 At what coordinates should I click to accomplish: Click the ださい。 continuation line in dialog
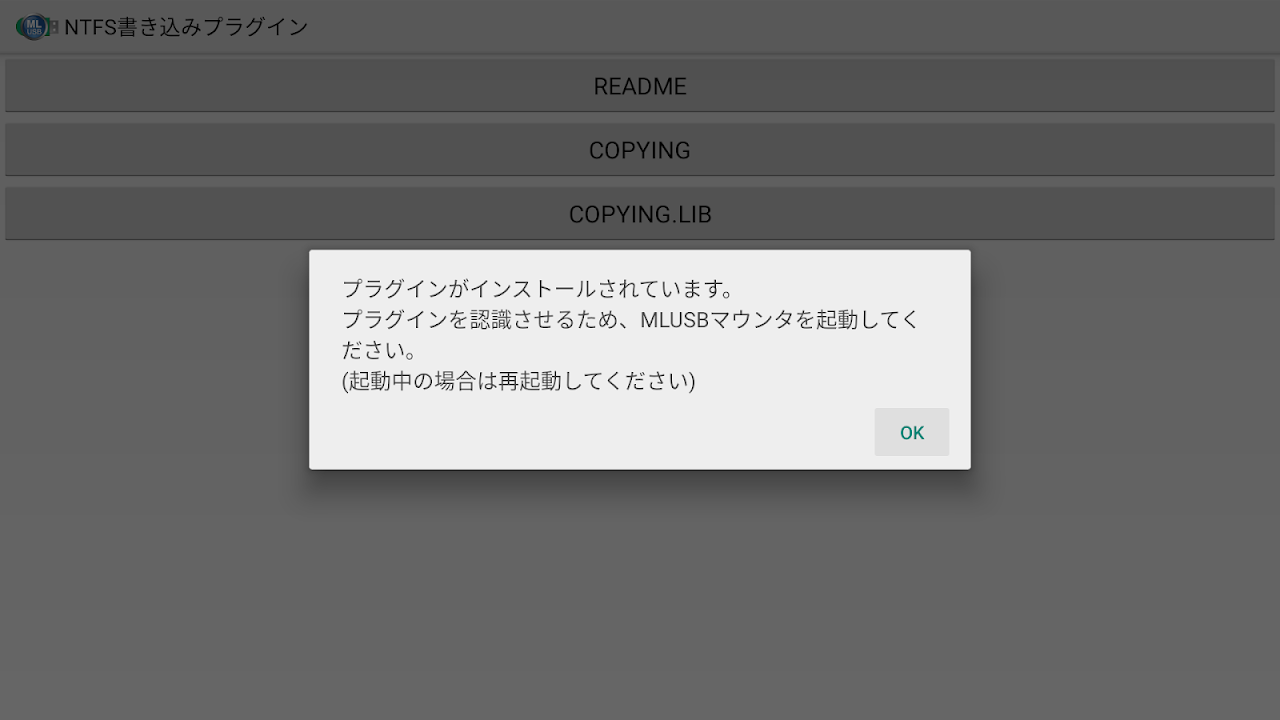[x=379, y=351]
